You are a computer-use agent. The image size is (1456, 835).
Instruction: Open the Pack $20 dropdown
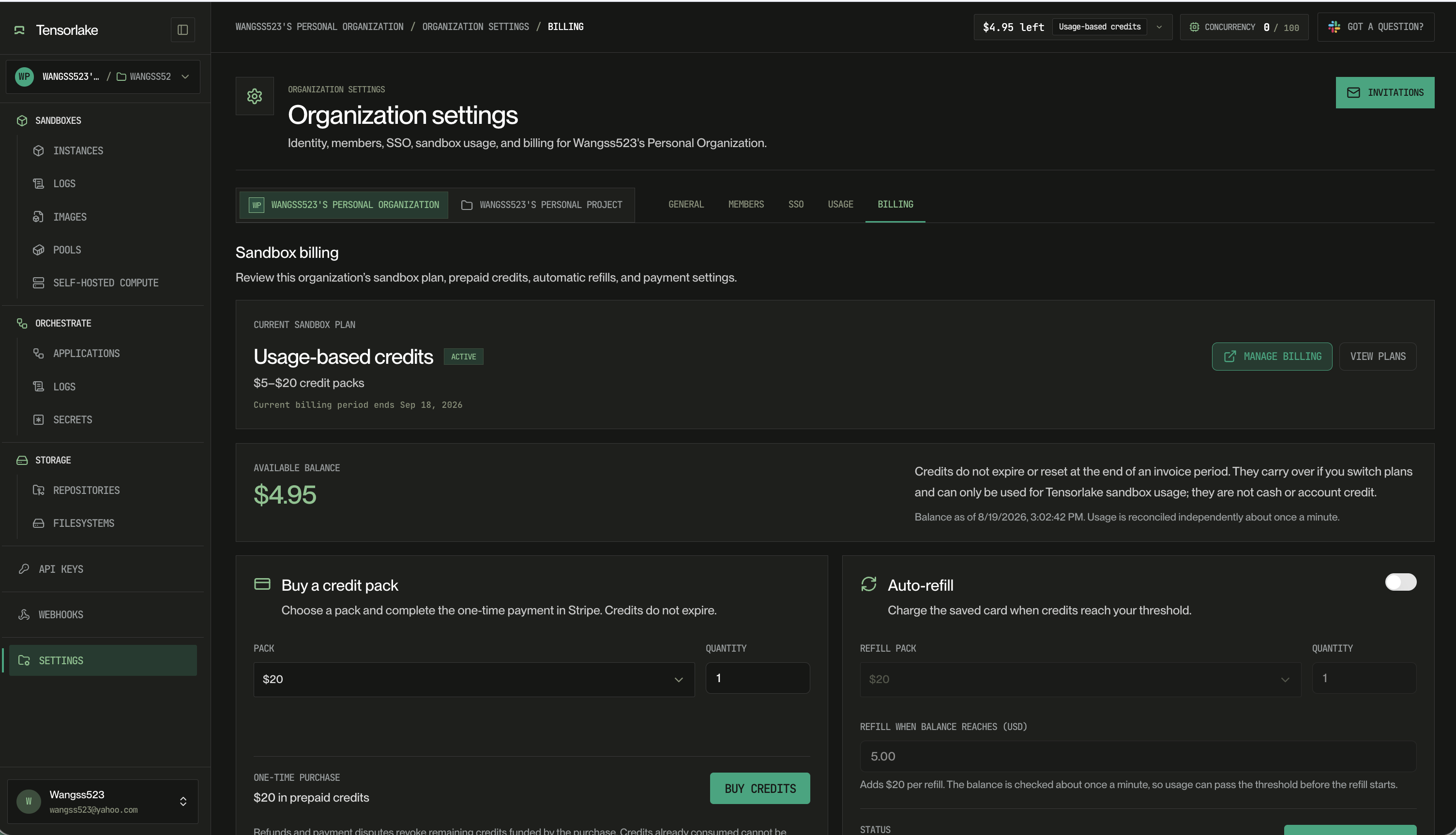(x=474, y=680)
